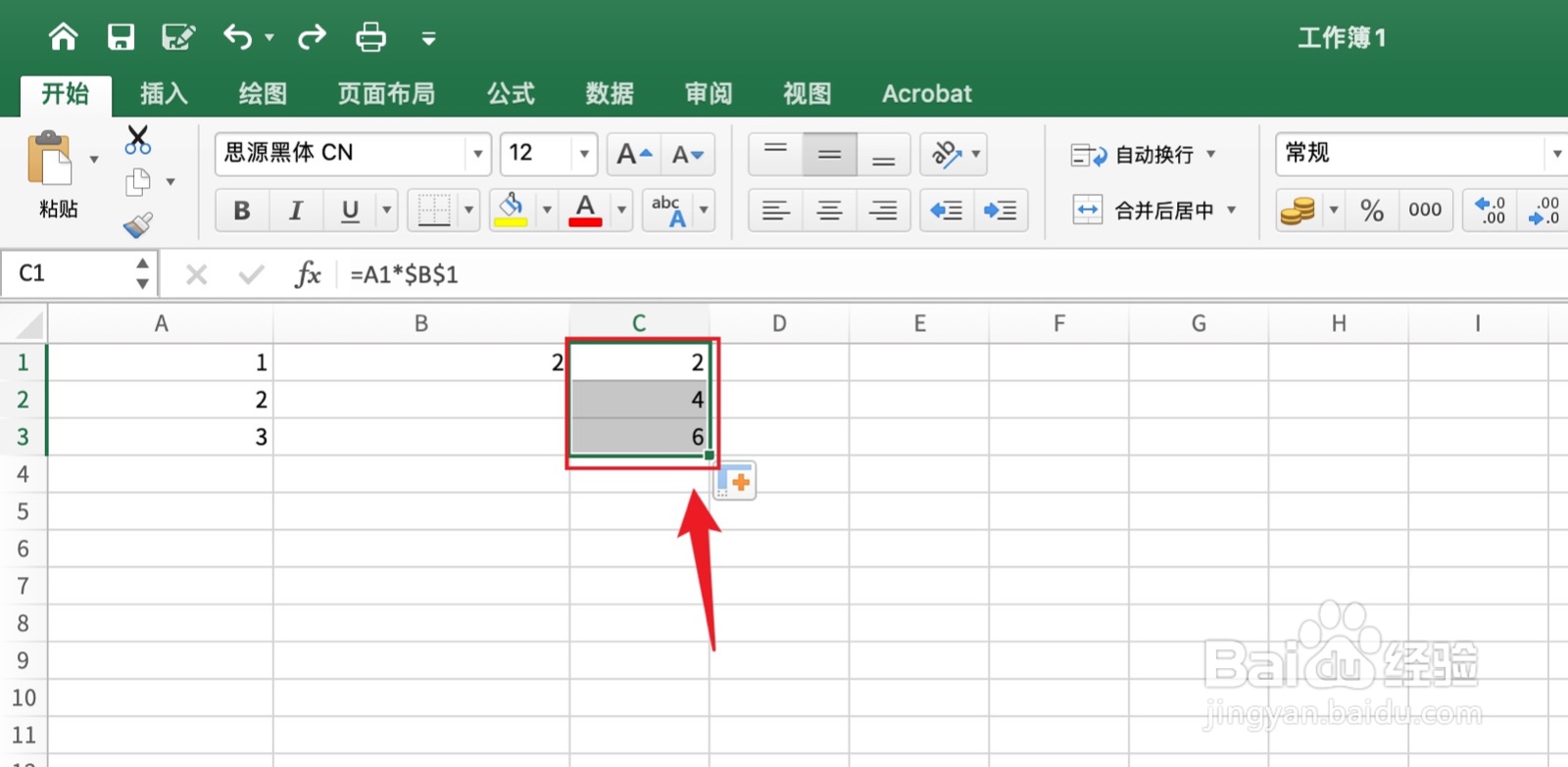Image resolution: width=1568 pixels, height=767 pixels.
Task: Print the workbook via printer icon
Action: click(x=370, y=37)
